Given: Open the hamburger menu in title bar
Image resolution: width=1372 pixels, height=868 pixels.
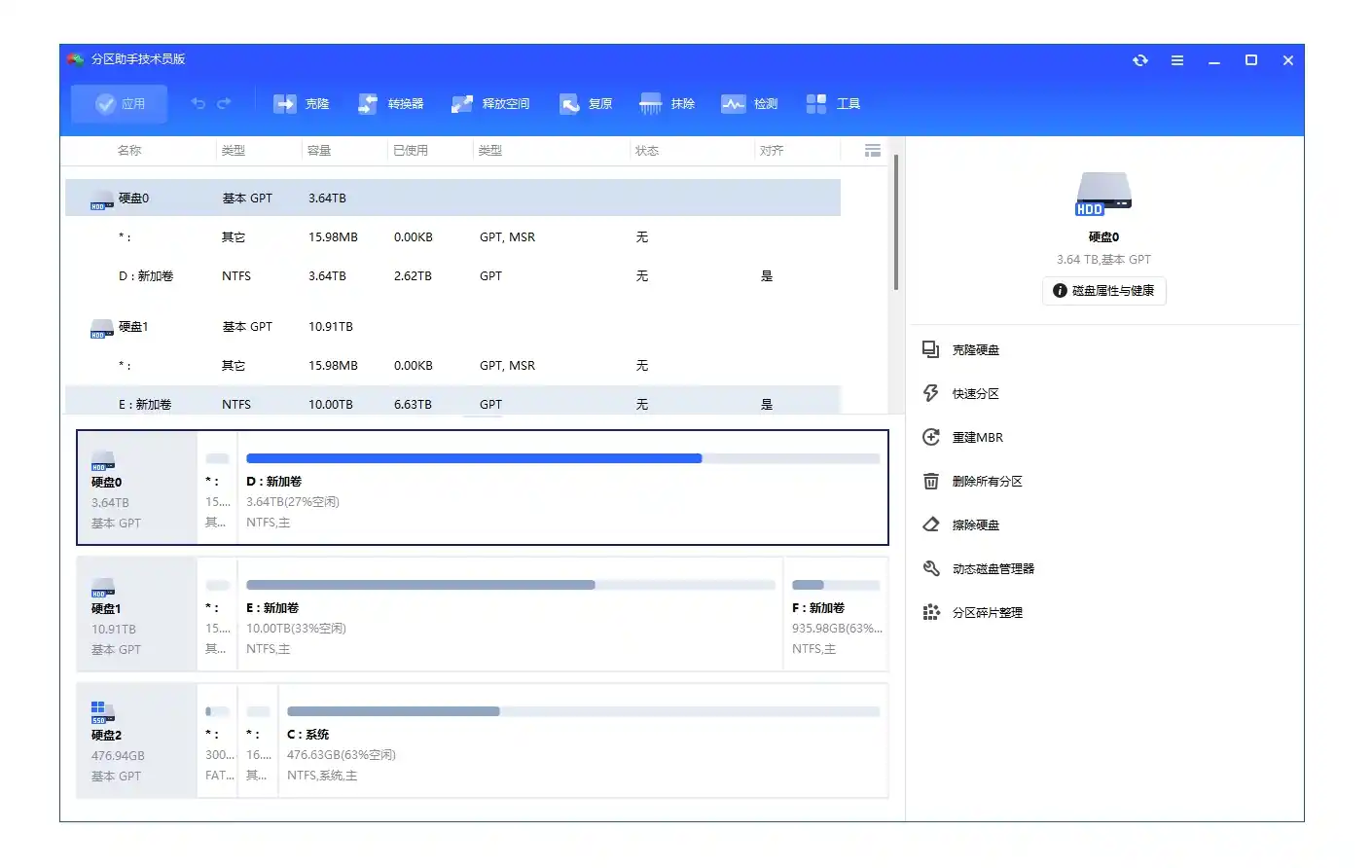Looking at the screenshot, I should click(x=1177, y=60).
